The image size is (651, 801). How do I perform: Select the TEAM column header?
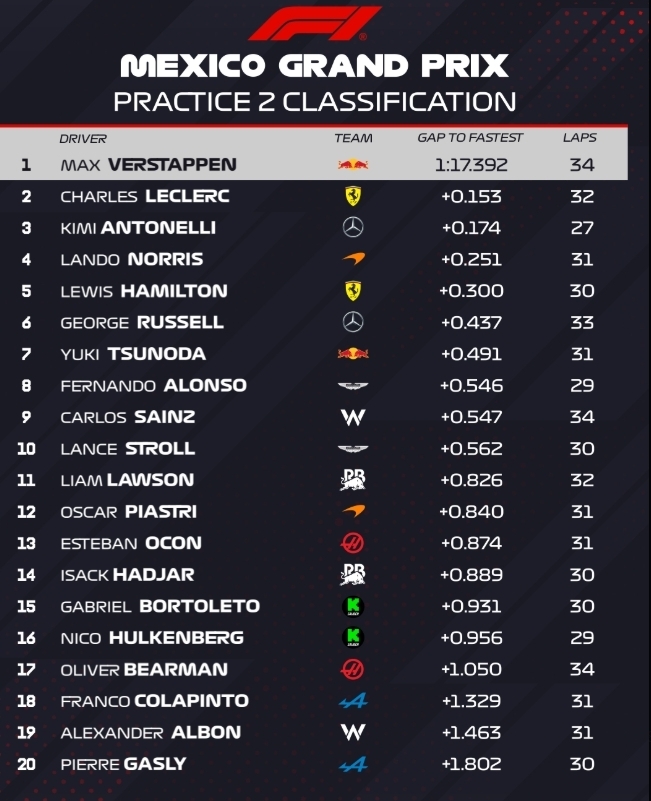tap(353, 139)
